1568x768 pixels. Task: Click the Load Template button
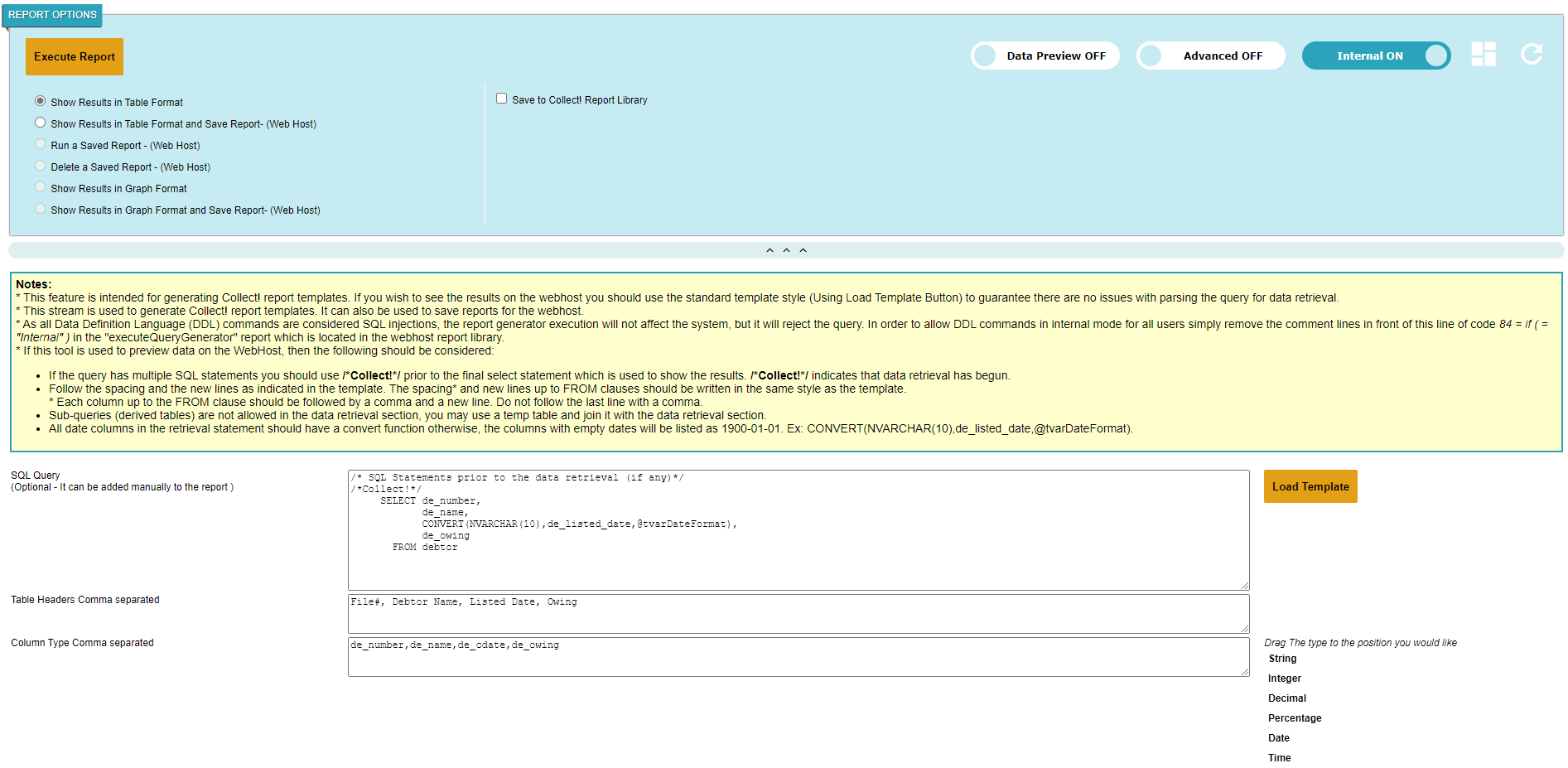(1310, 486)
